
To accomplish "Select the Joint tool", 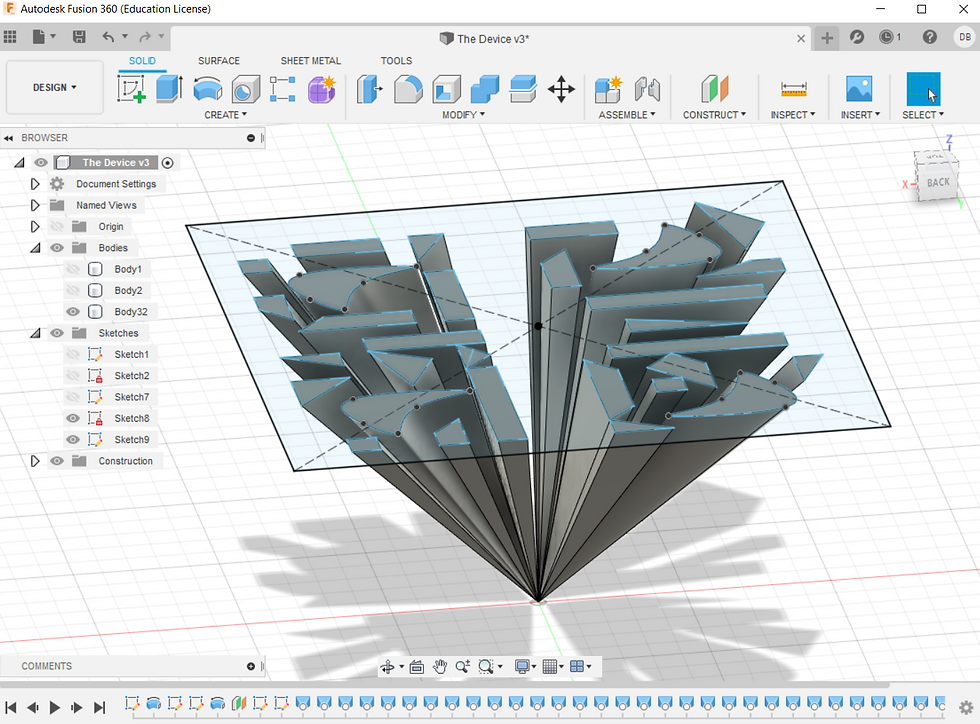I will coord(647,89).
